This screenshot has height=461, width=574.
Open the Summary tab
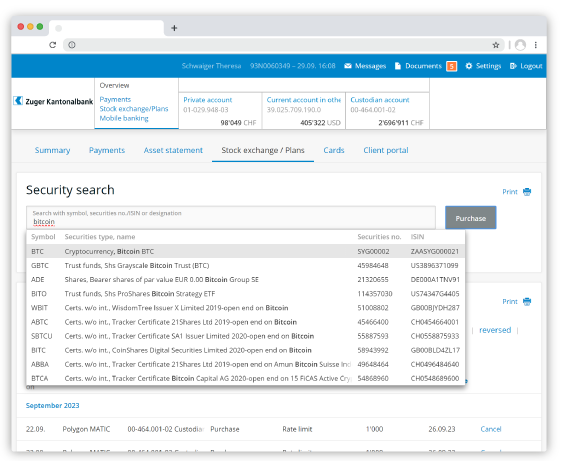[x=52, y=150]
